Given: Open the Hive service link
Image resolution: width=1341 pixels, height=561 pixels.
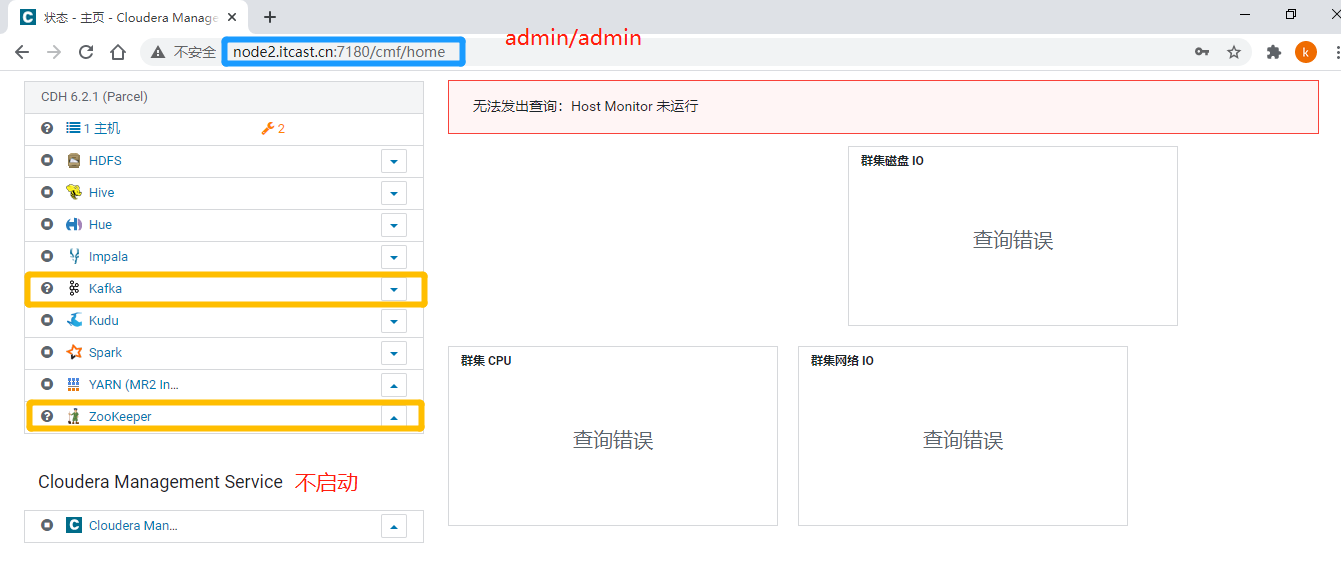Looking at the screenshot, I should [x=102, y=193].
